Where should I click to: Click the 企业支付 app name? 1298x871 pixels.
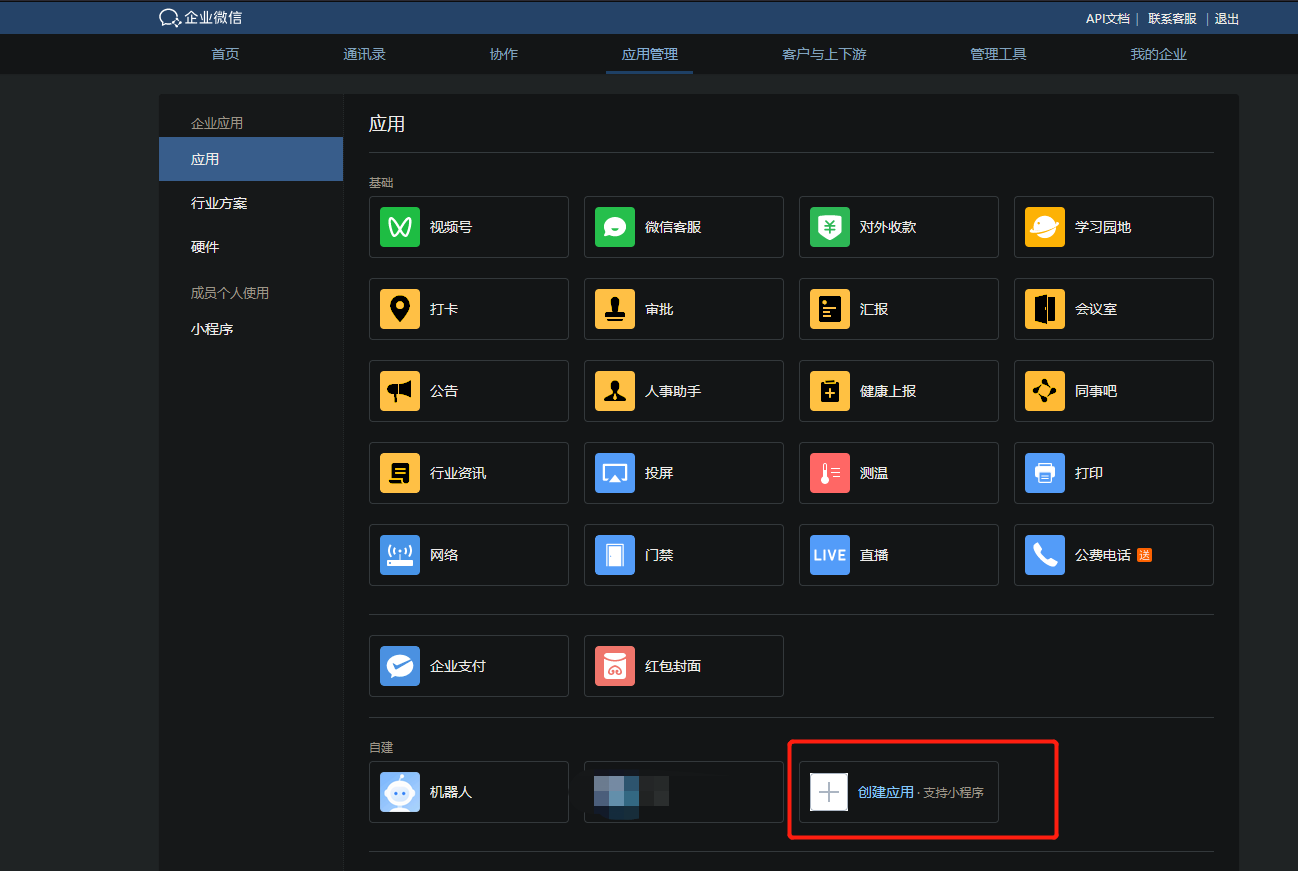(458, 666)
